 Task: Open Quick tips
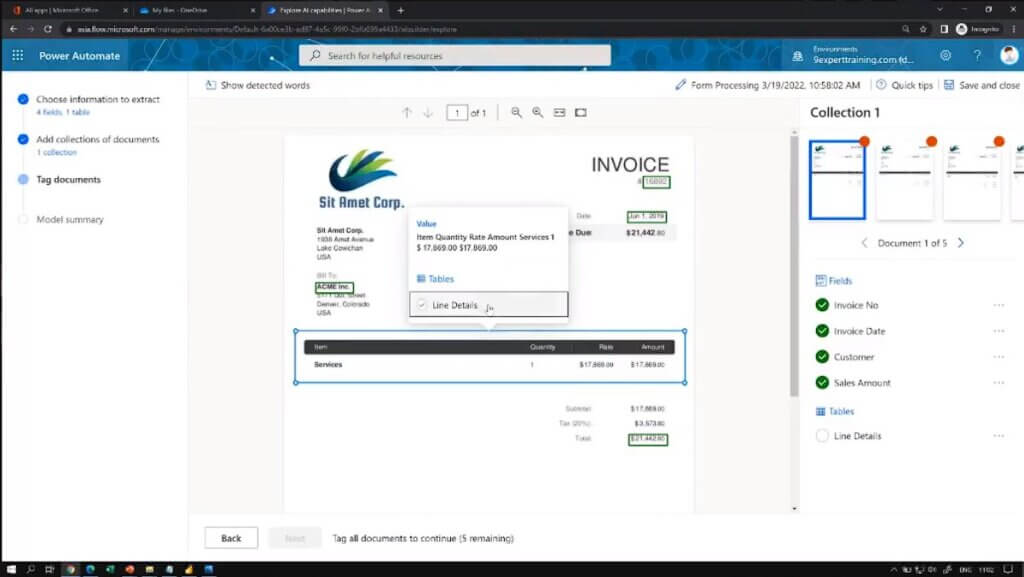(x=904, y=85)
